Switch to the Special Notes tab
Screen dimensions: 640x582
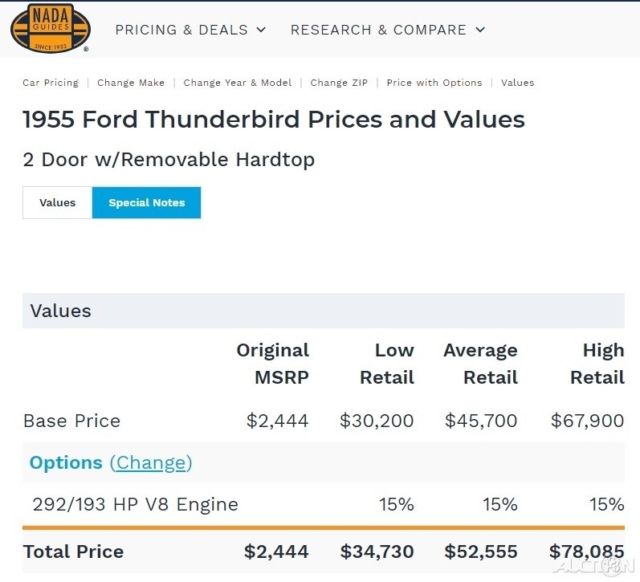point(147,202)
